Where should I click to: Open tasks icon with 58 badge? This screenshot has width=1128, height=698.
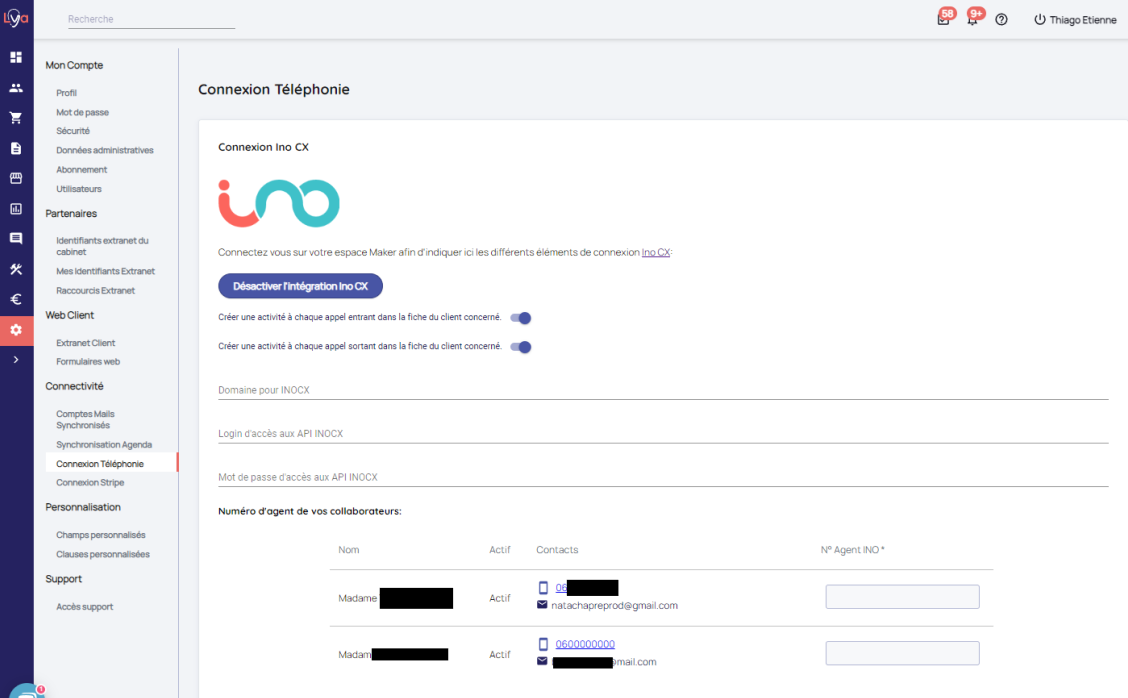click(x=943, y=20)
